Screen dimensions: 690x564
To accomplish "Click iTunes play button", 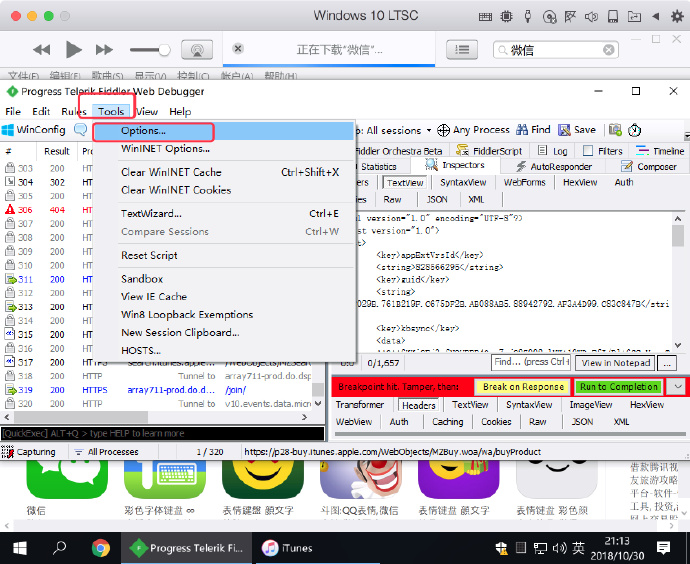I will click(73, 50).
